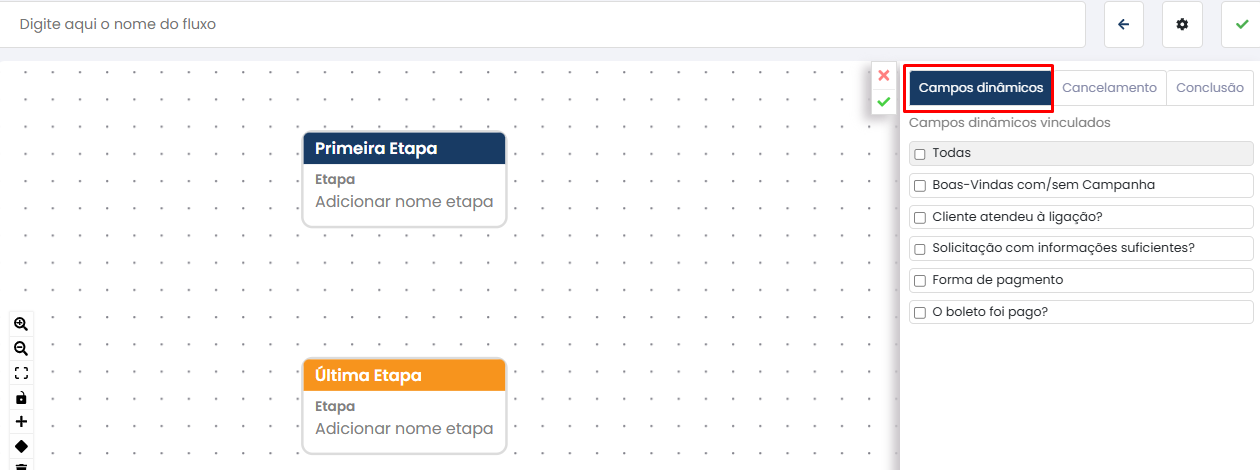The width and height of the screenshot is (1260, 470).
Task: Click the flow name input field
Action: [542, 24]
